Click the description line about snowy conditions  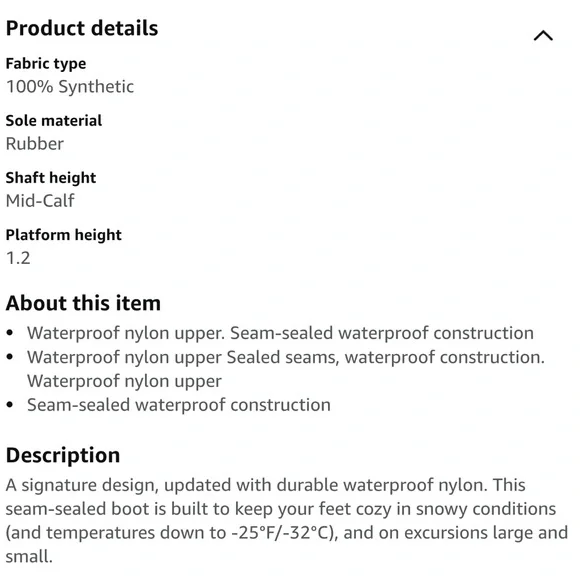tap(281, 509)
